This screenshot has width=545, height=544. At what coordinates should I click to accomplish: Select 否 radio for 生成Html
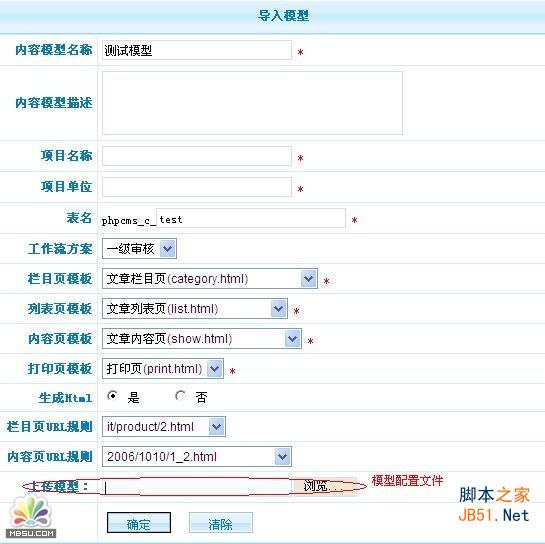click(180, 396)
